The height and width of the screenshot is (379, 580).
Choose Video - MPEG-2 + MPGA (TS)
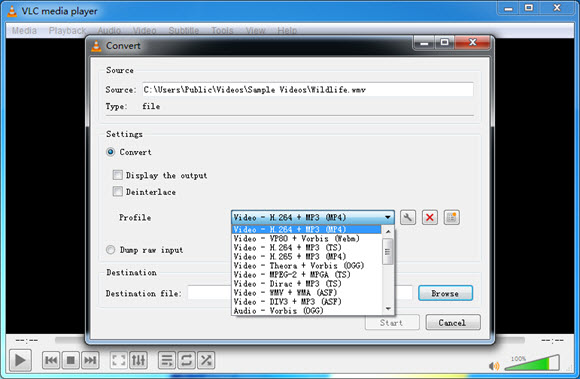(x=306, y=275)
